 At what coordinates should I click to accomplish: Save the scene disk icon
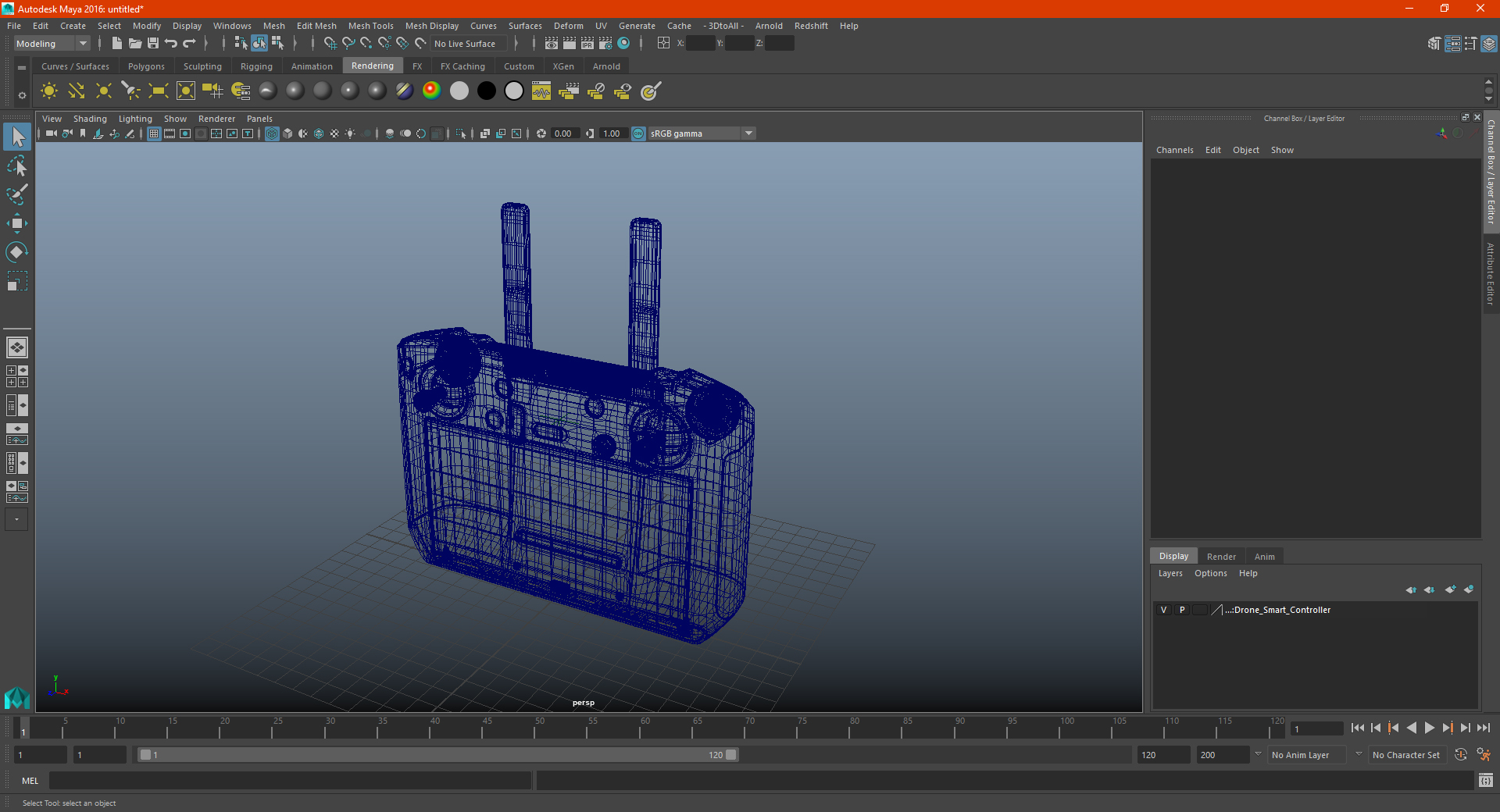pos(153,43)
